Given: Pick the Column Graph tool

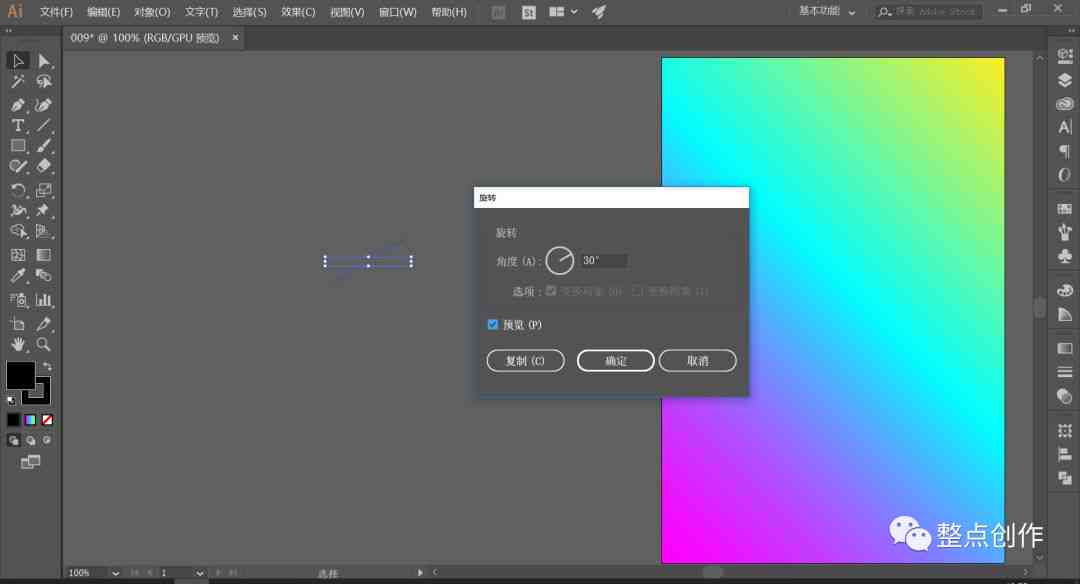Looking at the screenshot, I should tap(44, 300).
